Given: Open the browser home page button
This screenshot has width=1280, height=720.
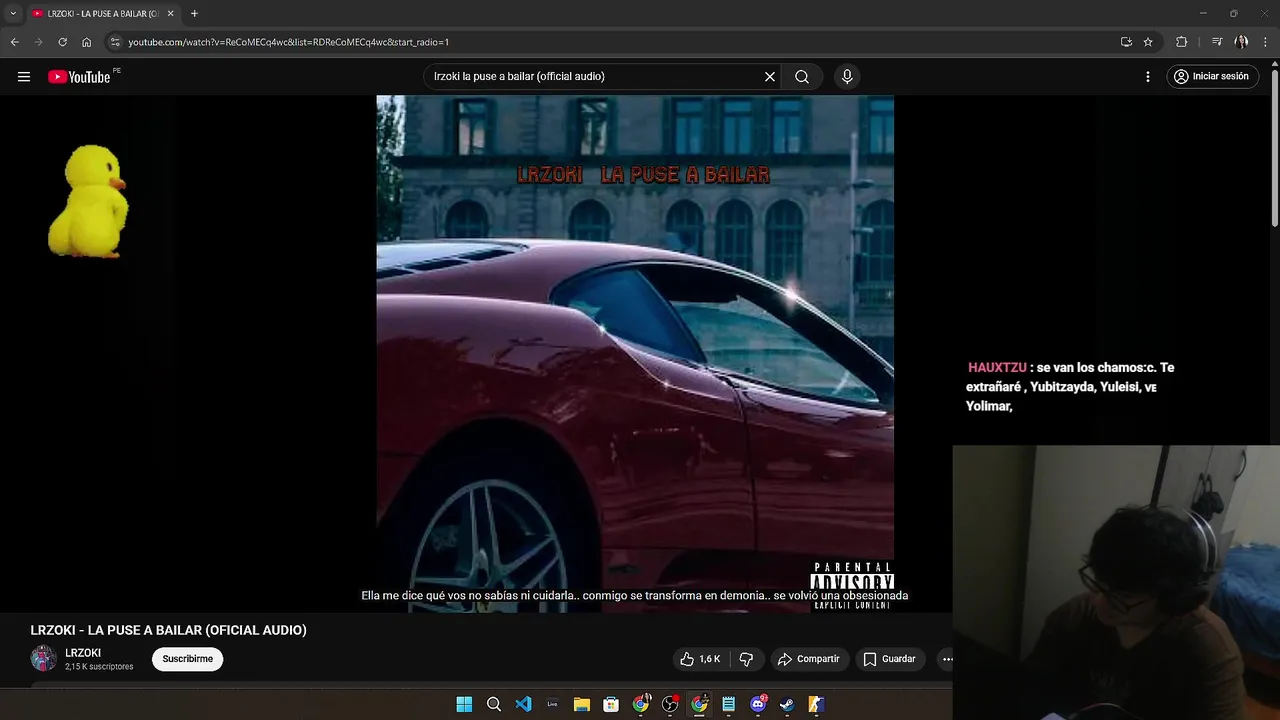Looking at the screenshot, I should coord(87,42).
